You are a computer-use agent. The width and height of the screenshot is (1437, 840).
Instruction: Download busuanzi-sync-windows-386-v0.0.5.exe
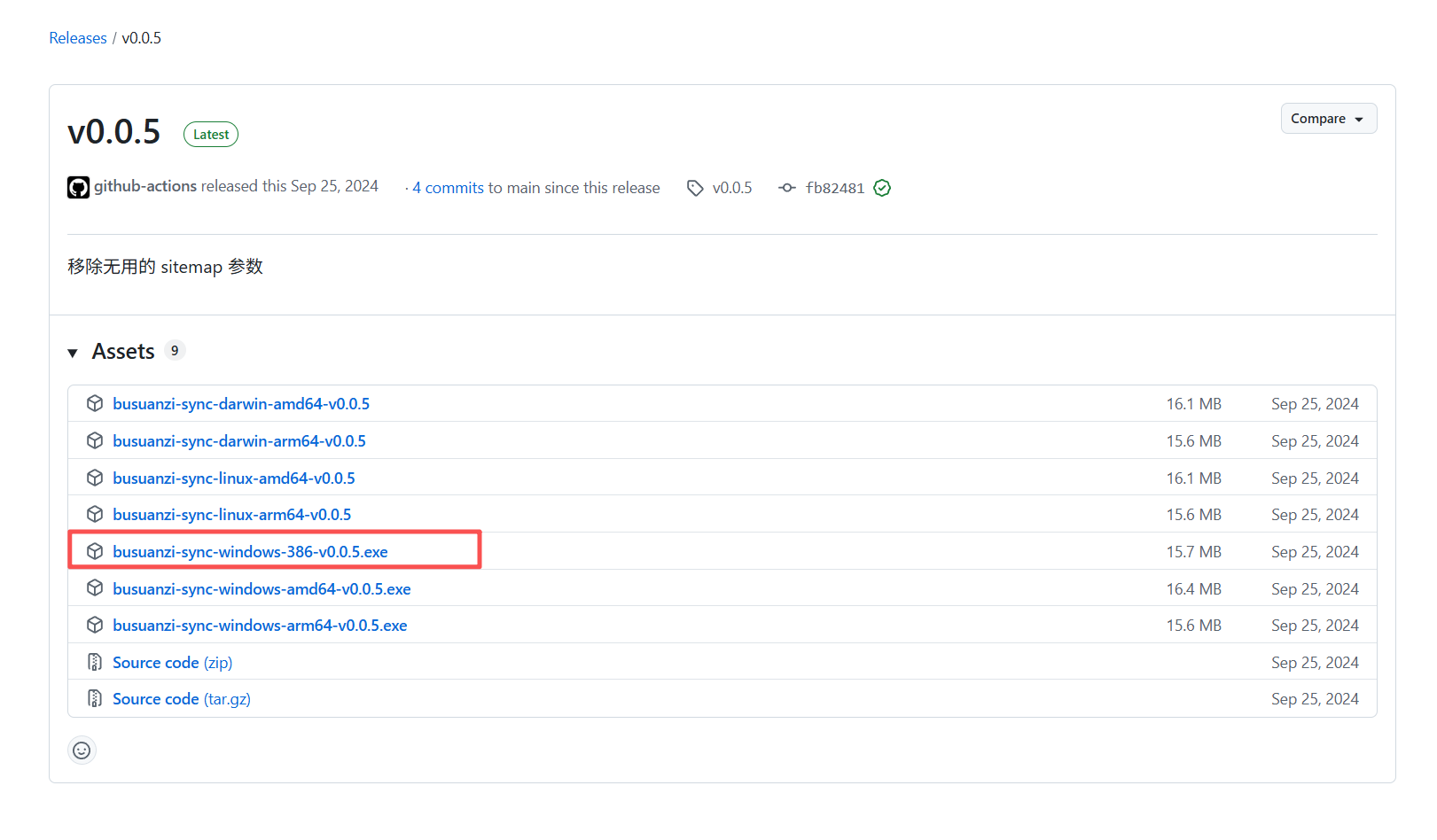pos(250,552)
